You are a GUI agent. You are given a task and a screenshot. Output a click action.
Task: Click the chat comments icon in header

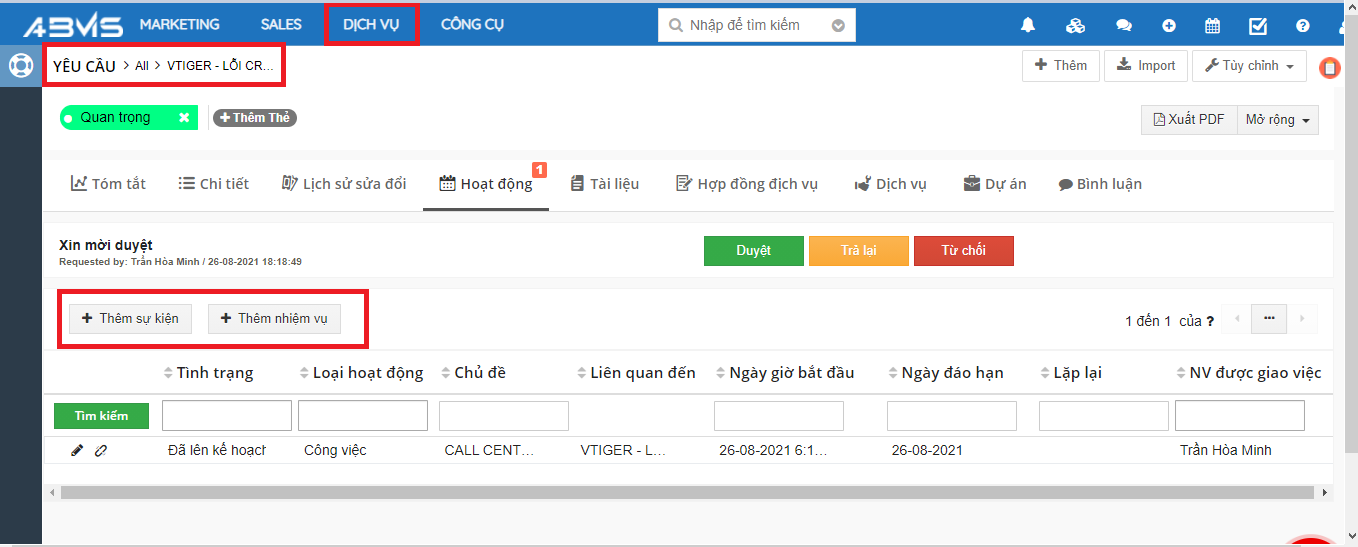pos(1124,26)
